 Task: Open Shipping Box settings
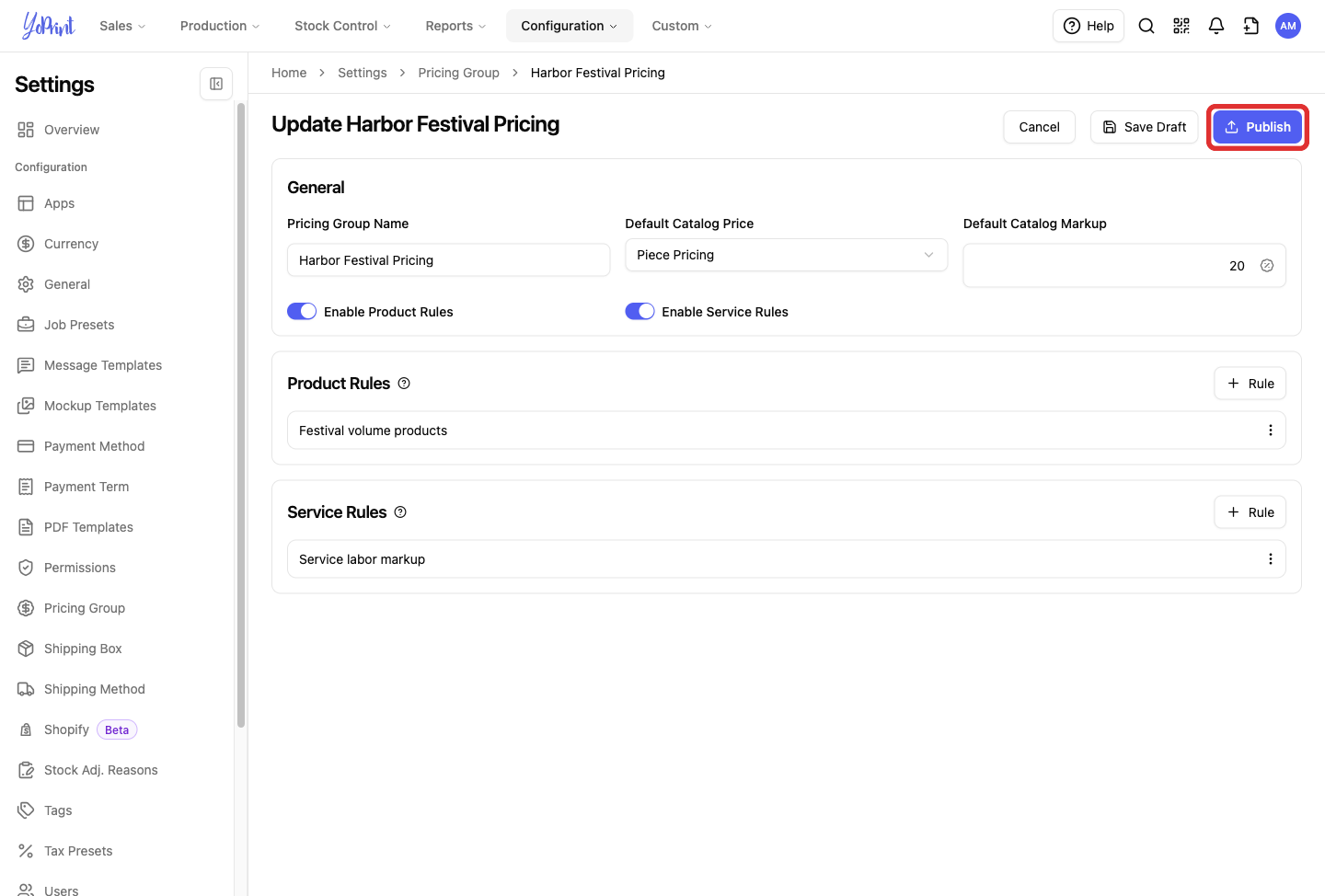83,649
